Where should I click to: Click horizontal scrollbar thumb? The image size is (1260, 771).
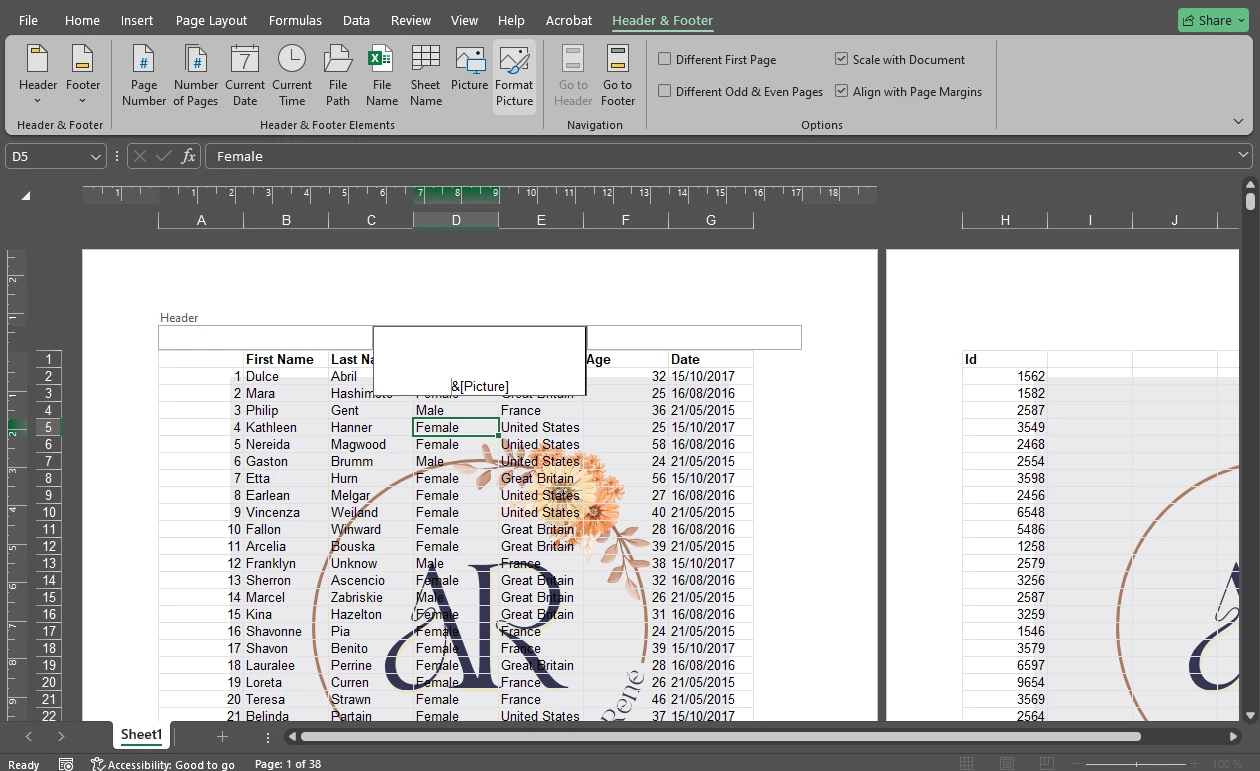point(720,737)
